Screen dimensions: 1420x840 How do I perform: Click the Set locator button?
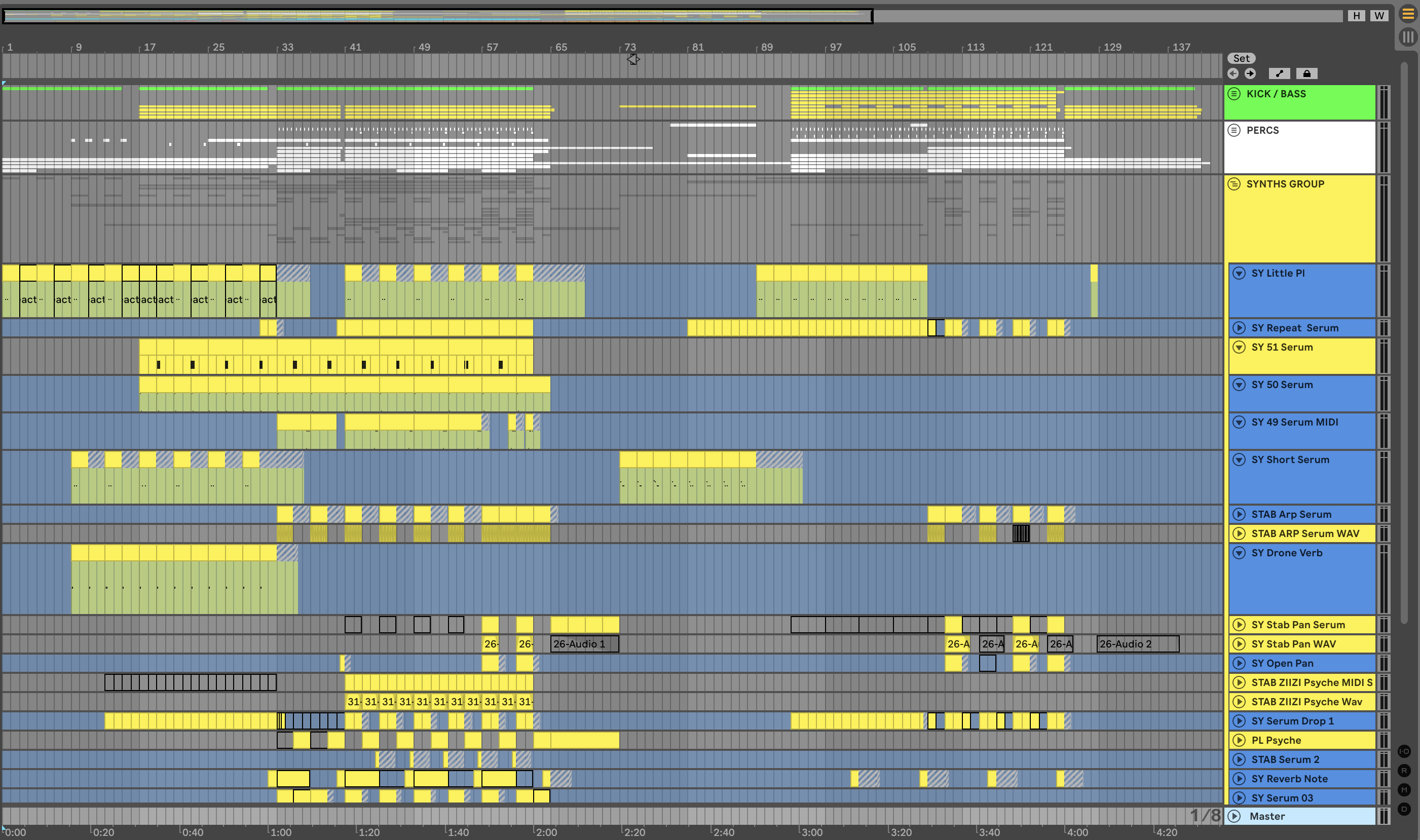click(x=1241, y=58)
